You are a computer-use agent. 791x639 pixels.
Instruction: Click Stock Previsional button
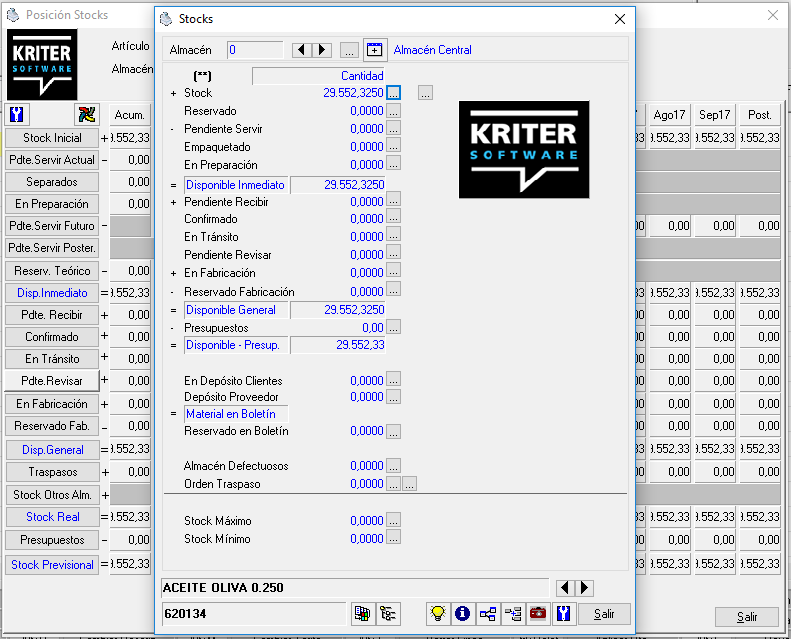[x=52, y=565]
